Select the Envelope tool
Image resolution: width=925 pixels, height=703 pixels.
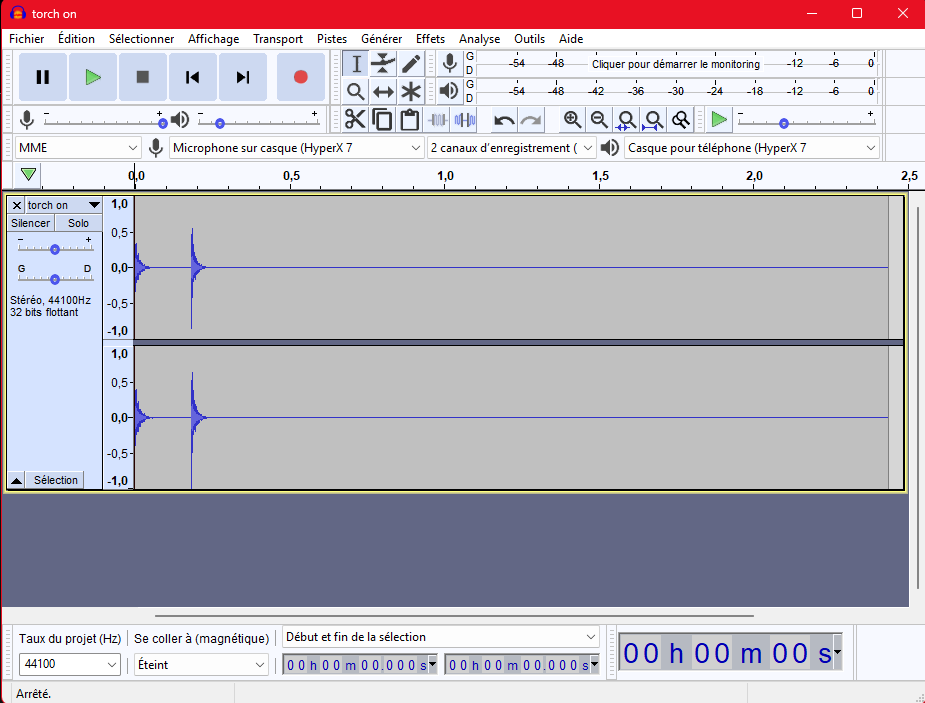pos(383,64)
